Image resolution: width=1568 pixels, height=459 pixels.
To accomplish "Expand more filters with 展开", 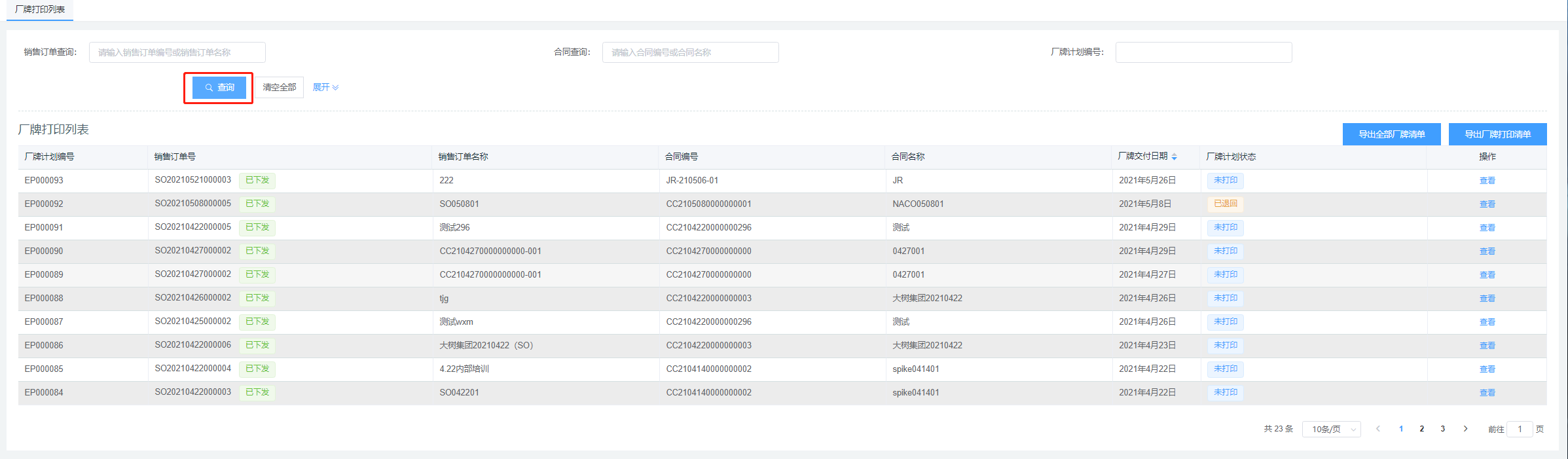I will click(325, 88).
